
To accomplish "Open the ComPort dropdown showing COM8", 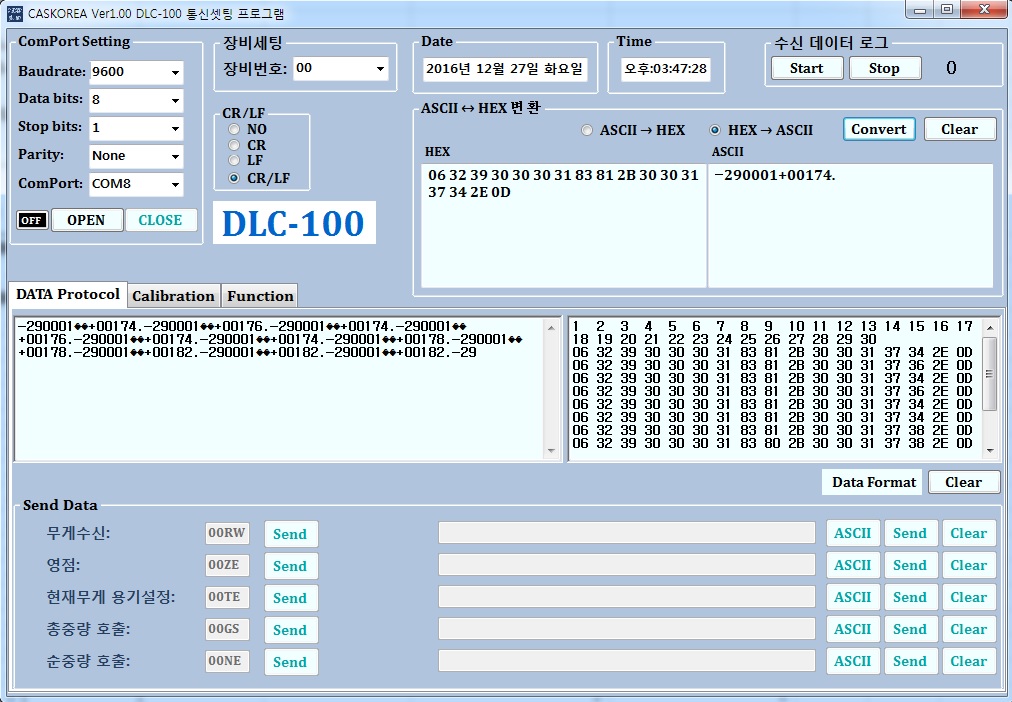I will point(136,184).
